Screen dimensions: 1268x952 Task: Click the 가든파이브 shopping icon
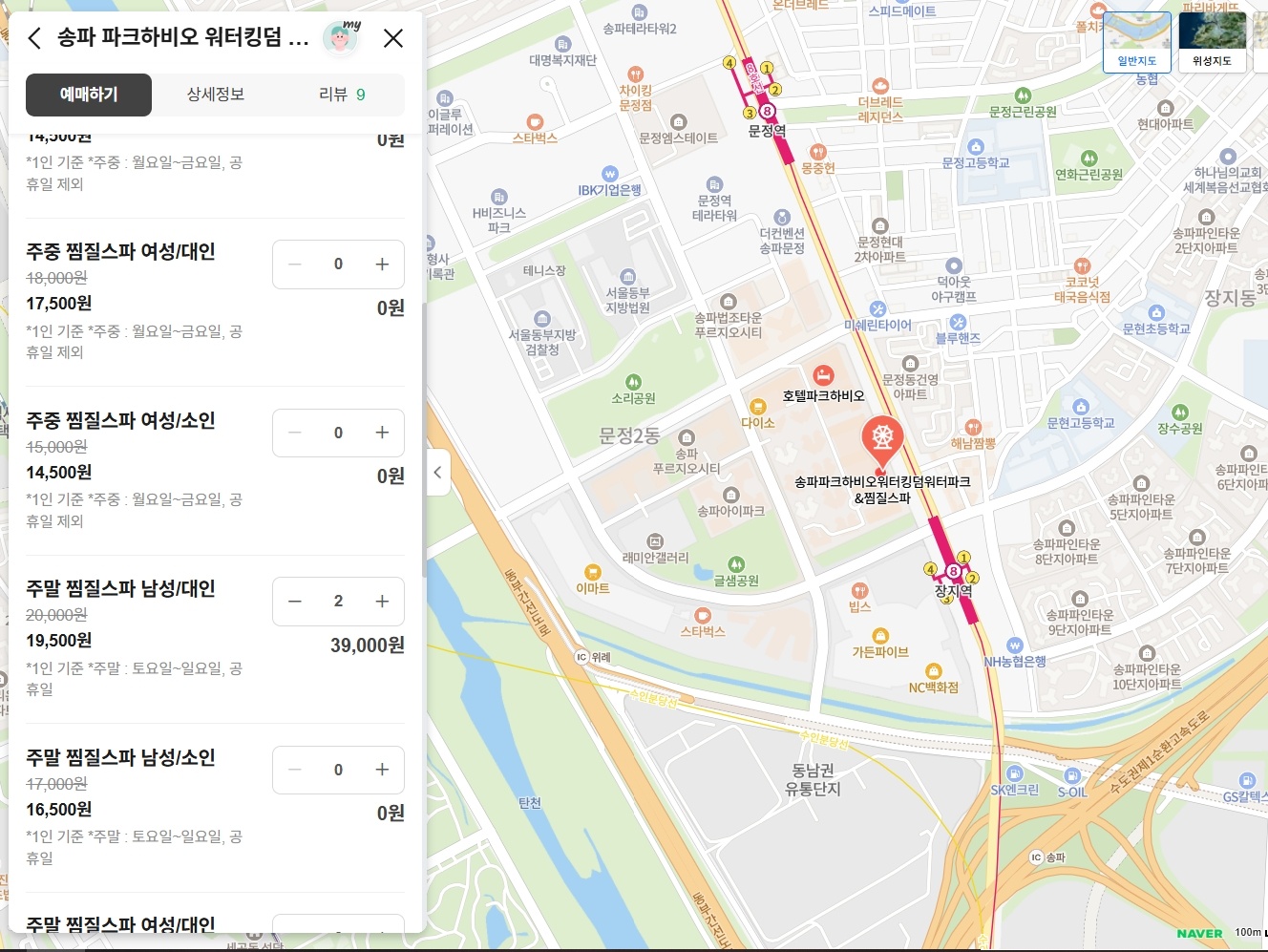coord(880,636)
